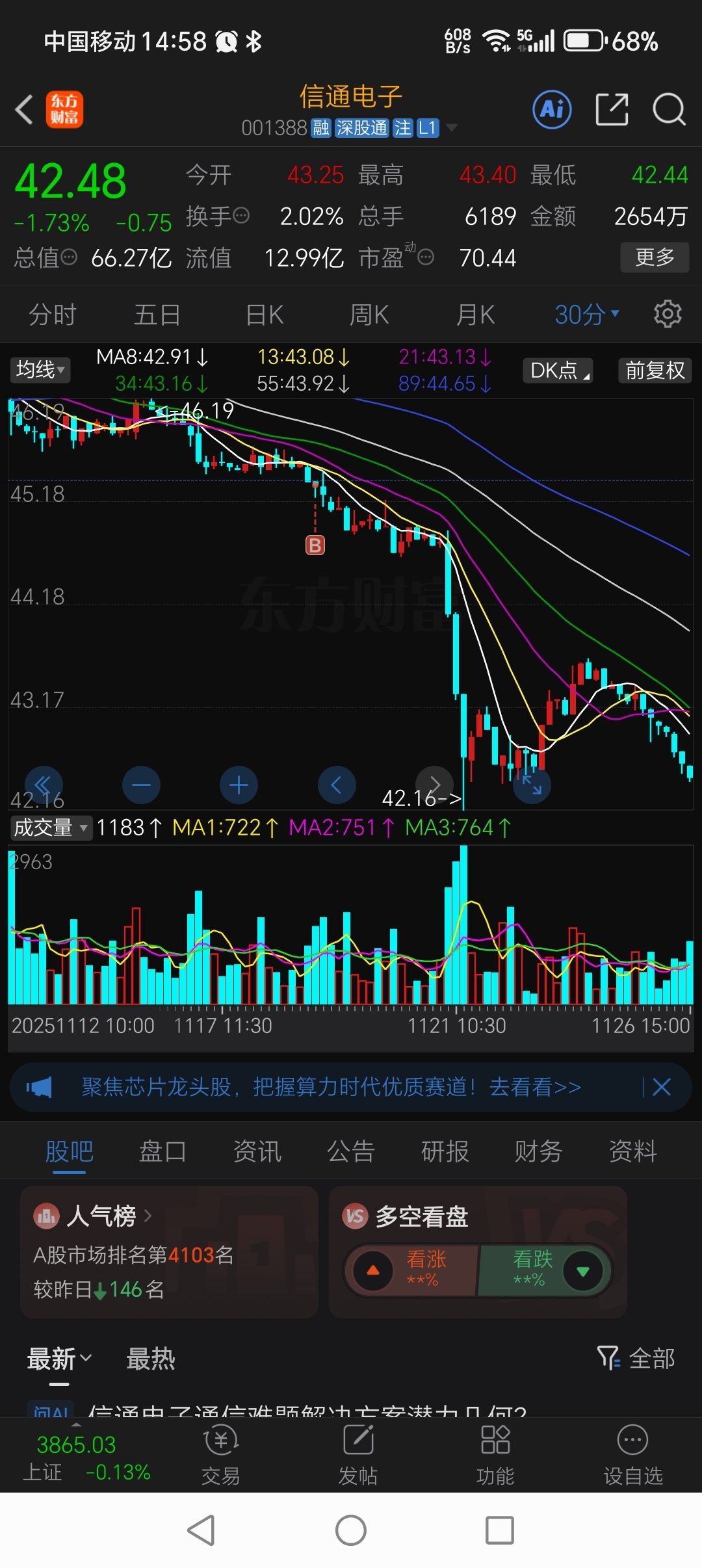Tap Android back triangle button
Viewport: 702px width, 1568px height.
click(201, 1530)
